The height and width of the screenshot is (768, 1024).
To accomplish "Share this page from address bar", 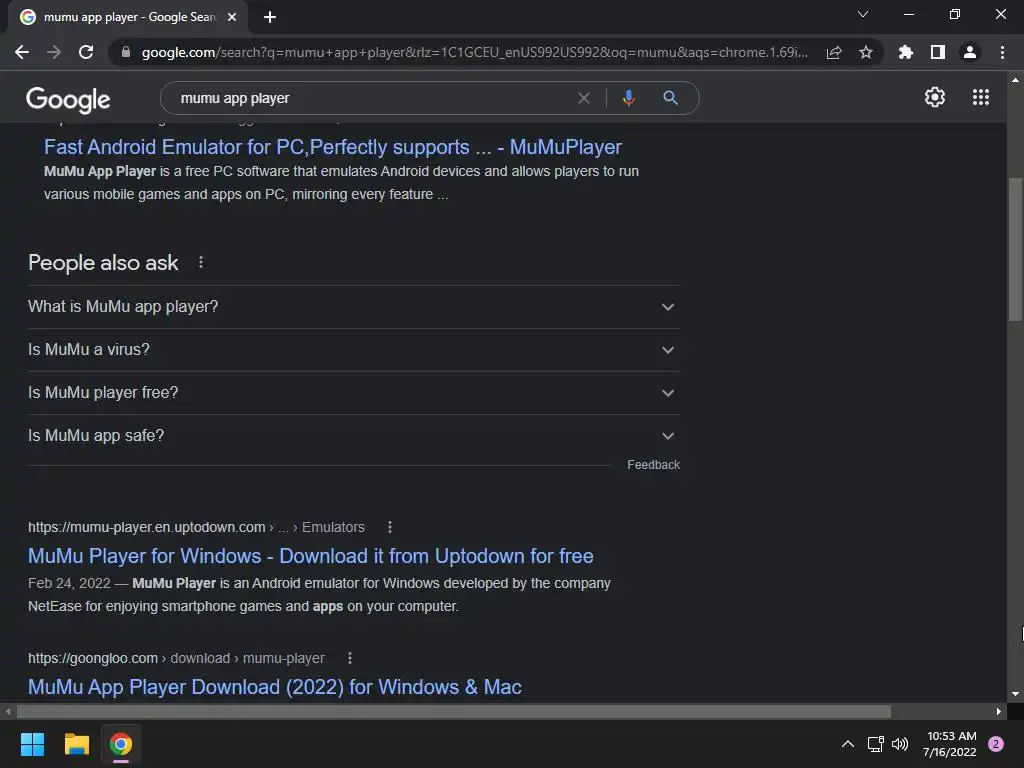I will pyautogui.click(x=834, y=52).
